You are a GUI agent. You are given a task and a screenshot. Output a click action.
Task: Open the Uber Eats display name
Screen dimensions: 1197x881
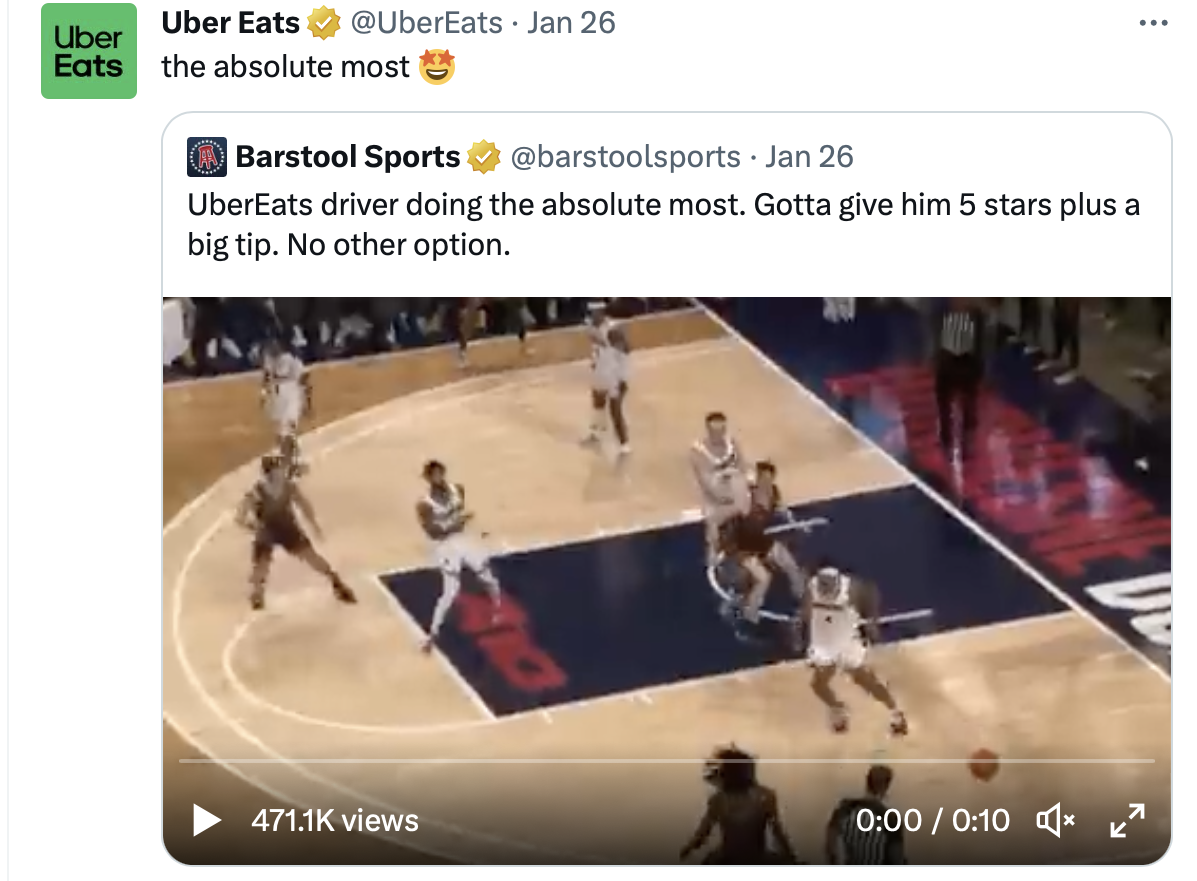point(231,23)
